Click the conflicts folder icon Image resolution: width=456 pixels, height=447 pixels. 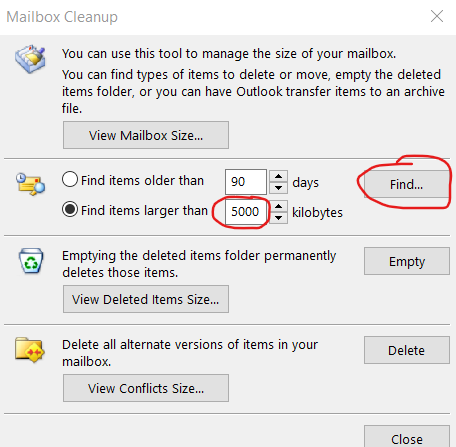pyautogui.click(x=29, y=350)
